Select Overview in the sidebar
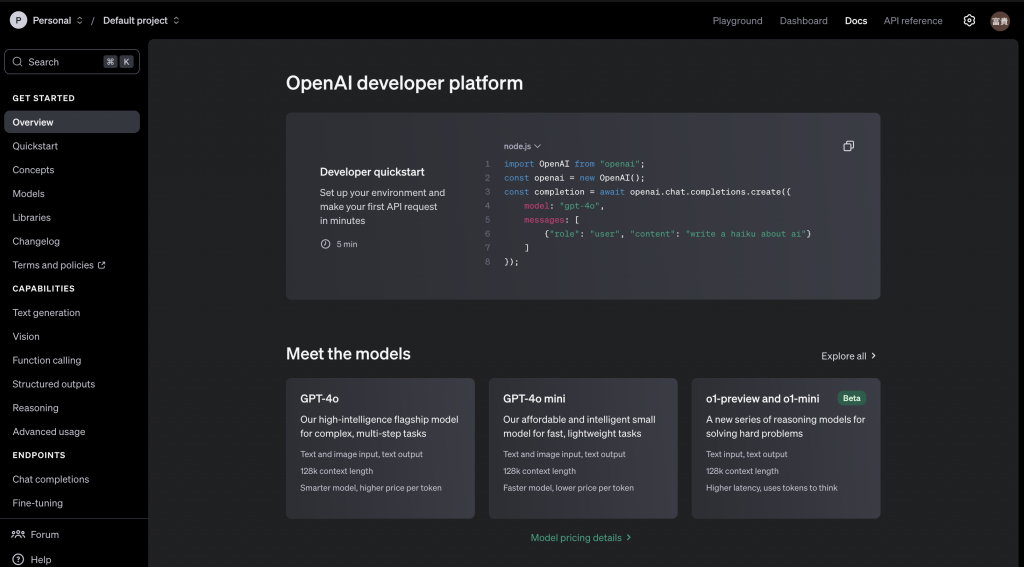The height and width of the screenshot is (567, 1024). point(72,122)
